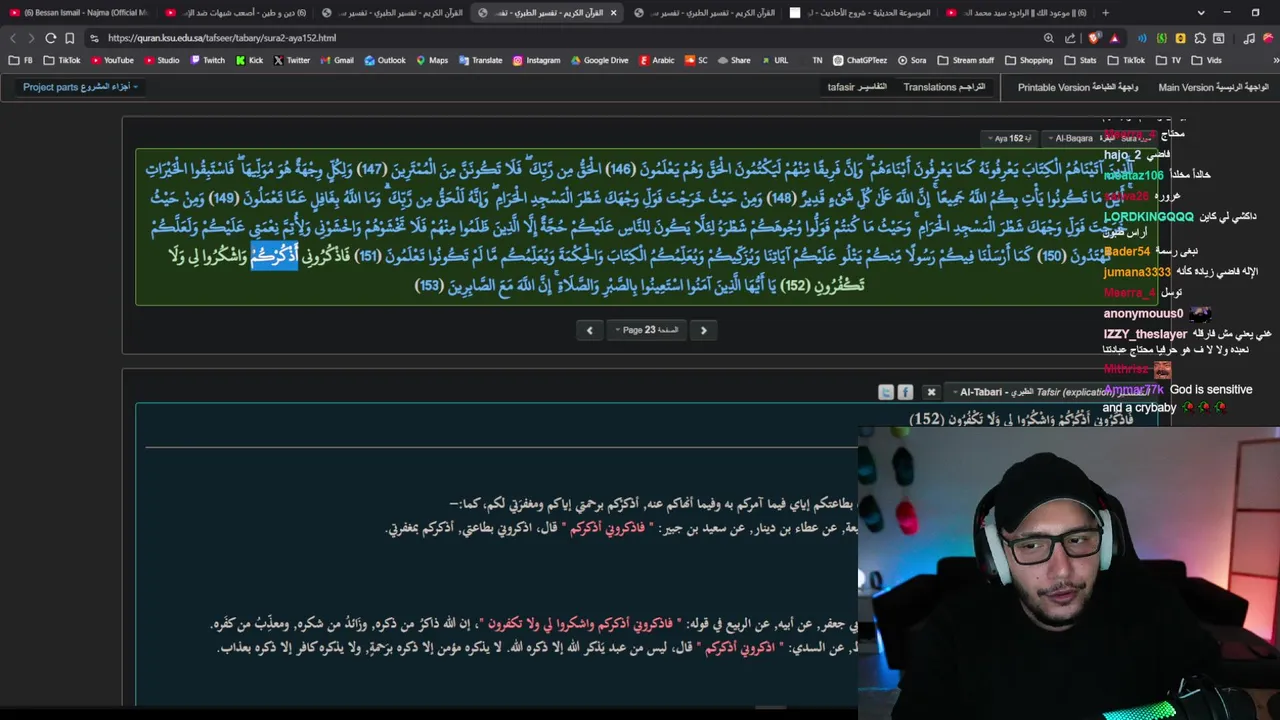The height and width of the screenshot is (720, 1280).
Task: Open the Google Drive bookmark
Action: 599,60
